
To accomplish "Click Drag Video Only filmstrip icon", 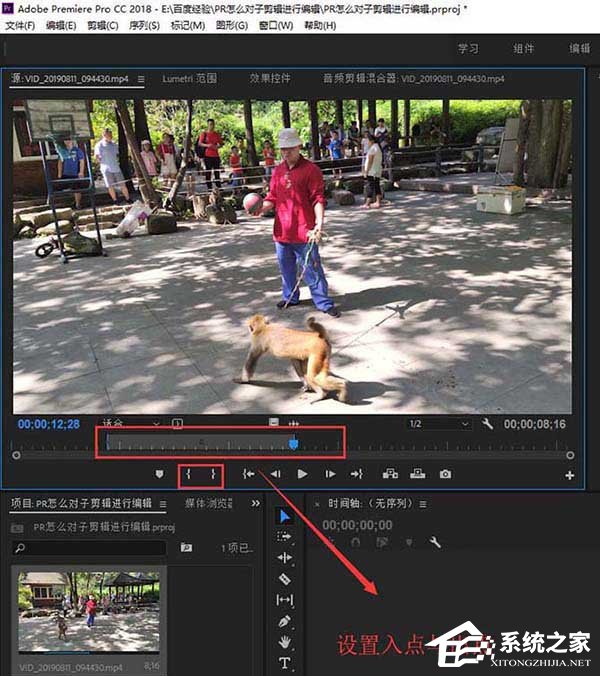I will click(x=274, y=422).
